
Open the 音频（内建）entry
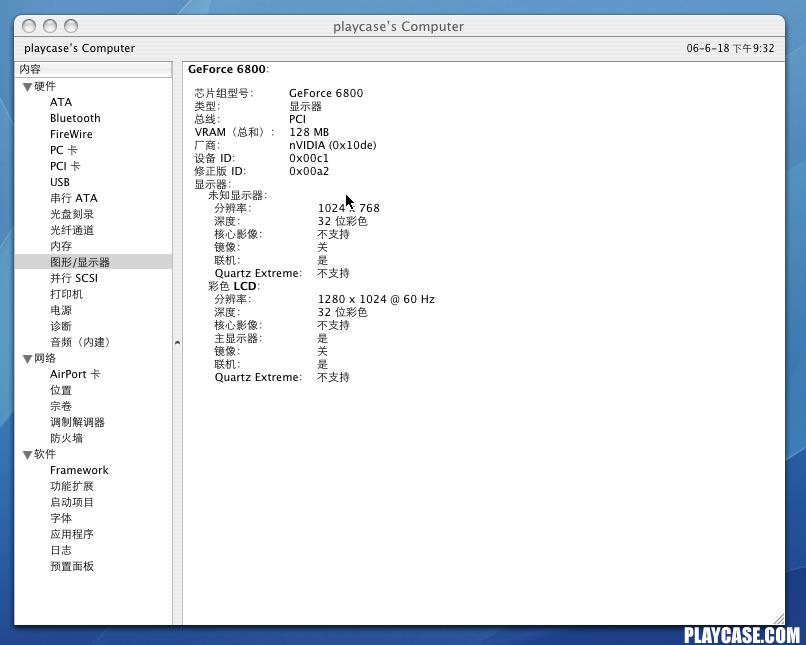point(81,342)
